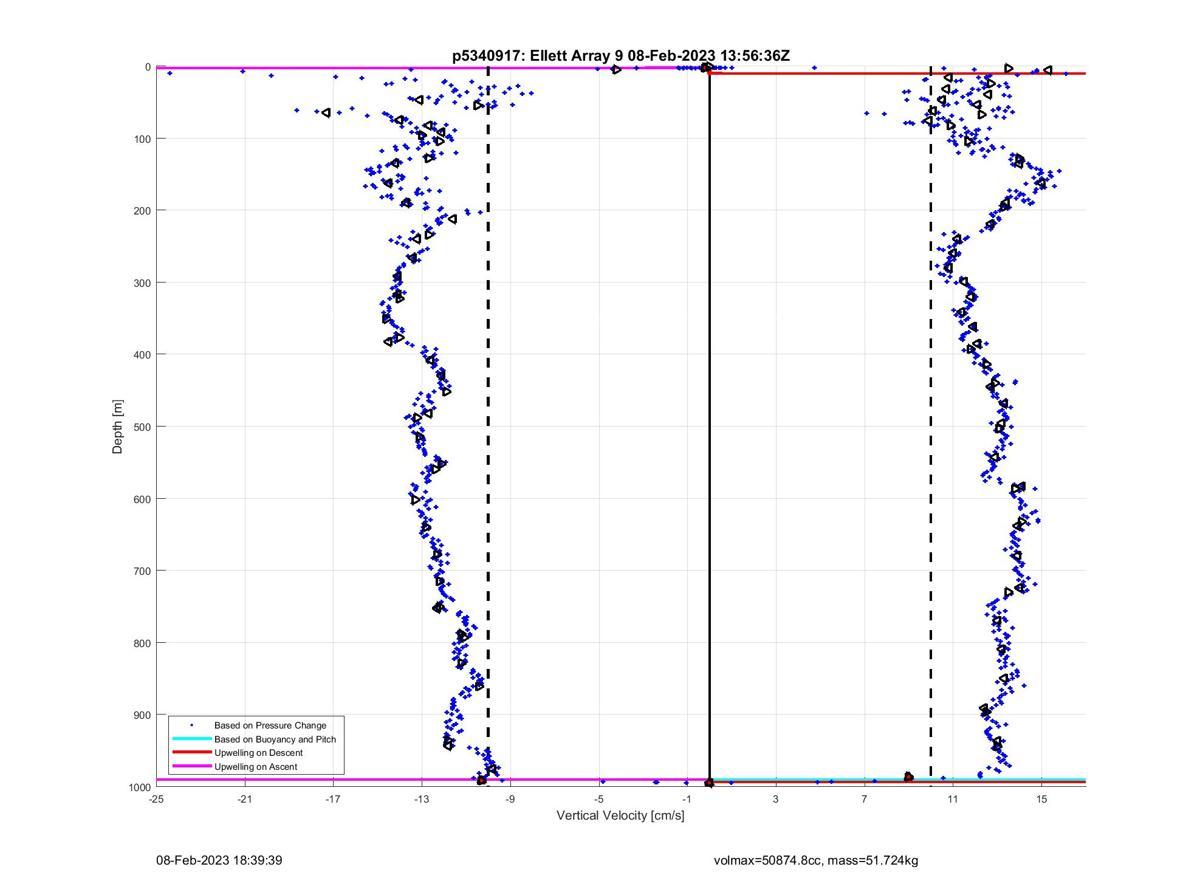Viewport: 1200px width, 885px height.
Task: Click the depth tick label 600
Action: [141, 499]
